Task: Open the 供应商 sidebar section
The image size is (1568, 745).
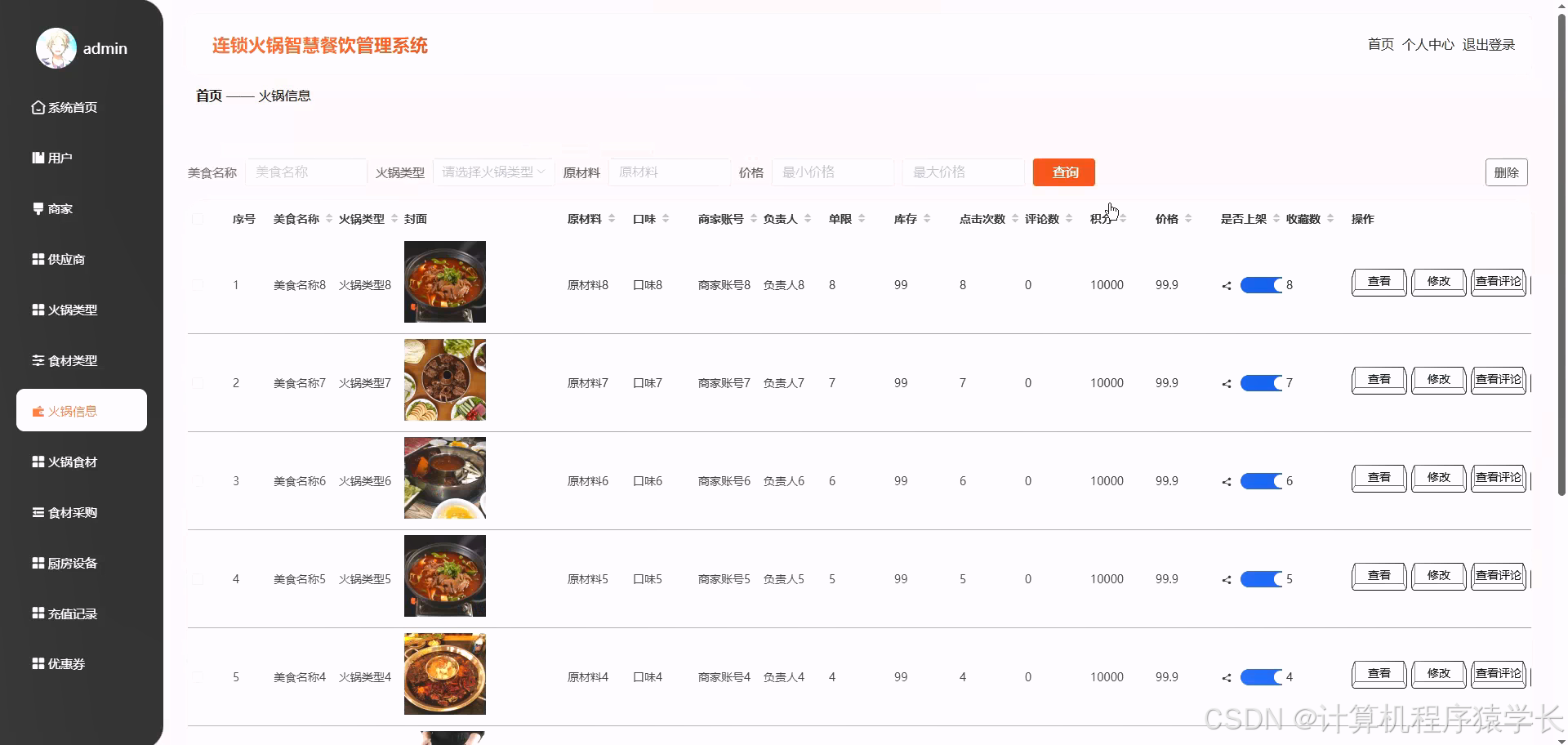Action: pos(65,259)
